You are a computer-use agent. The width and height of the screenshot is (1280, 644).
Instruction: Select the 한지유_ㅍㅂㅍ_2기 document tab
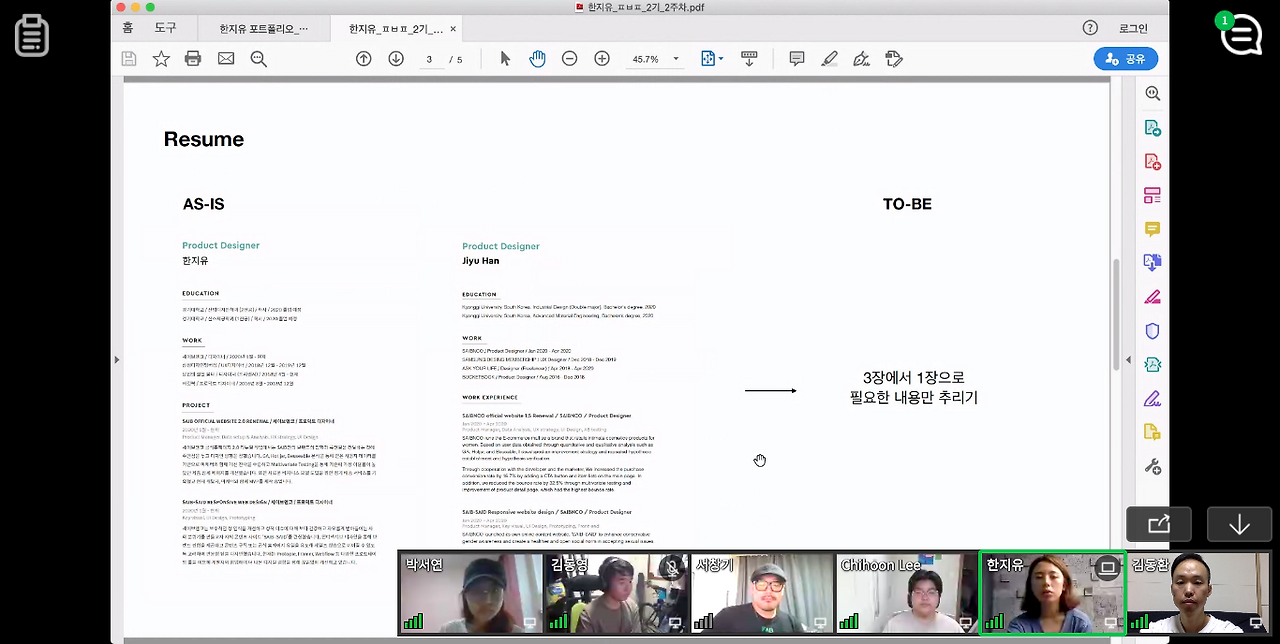pyautogui.click(x=396, y=29)
